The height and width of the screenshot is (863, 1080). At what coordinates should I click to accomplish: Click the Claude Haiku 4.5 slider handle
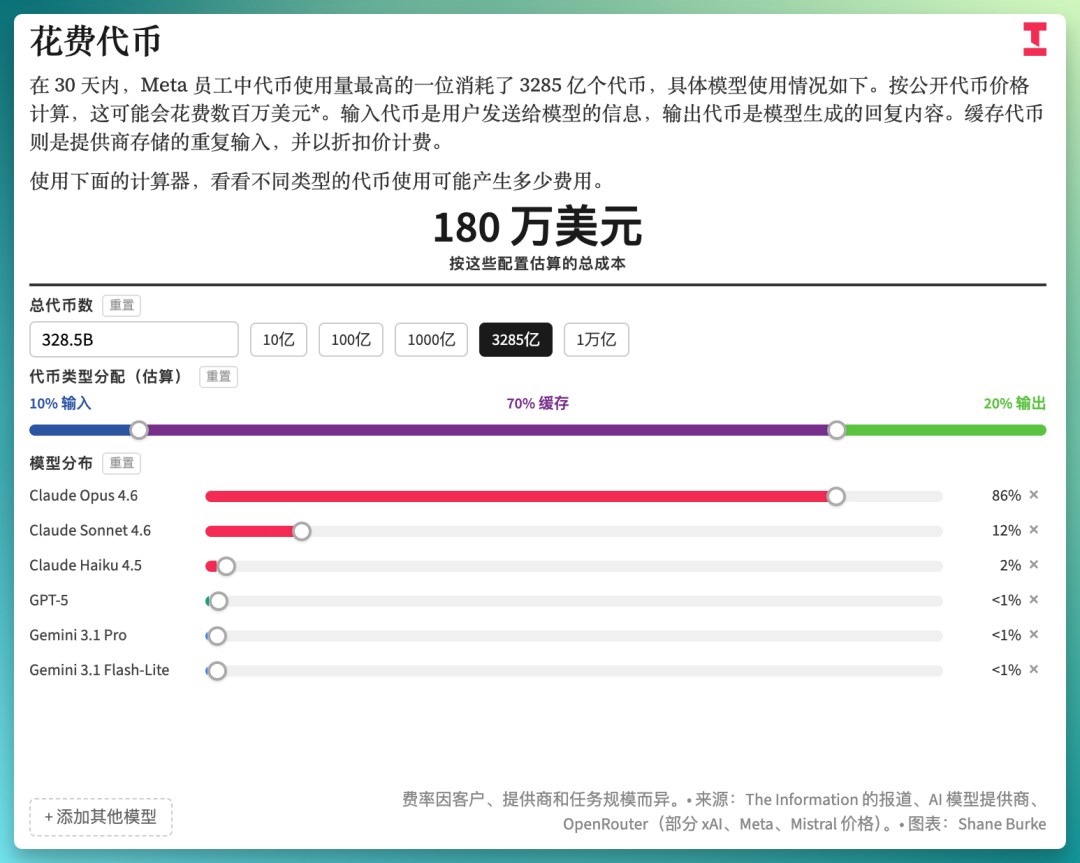pyautogui.click(x=226, y=566)
